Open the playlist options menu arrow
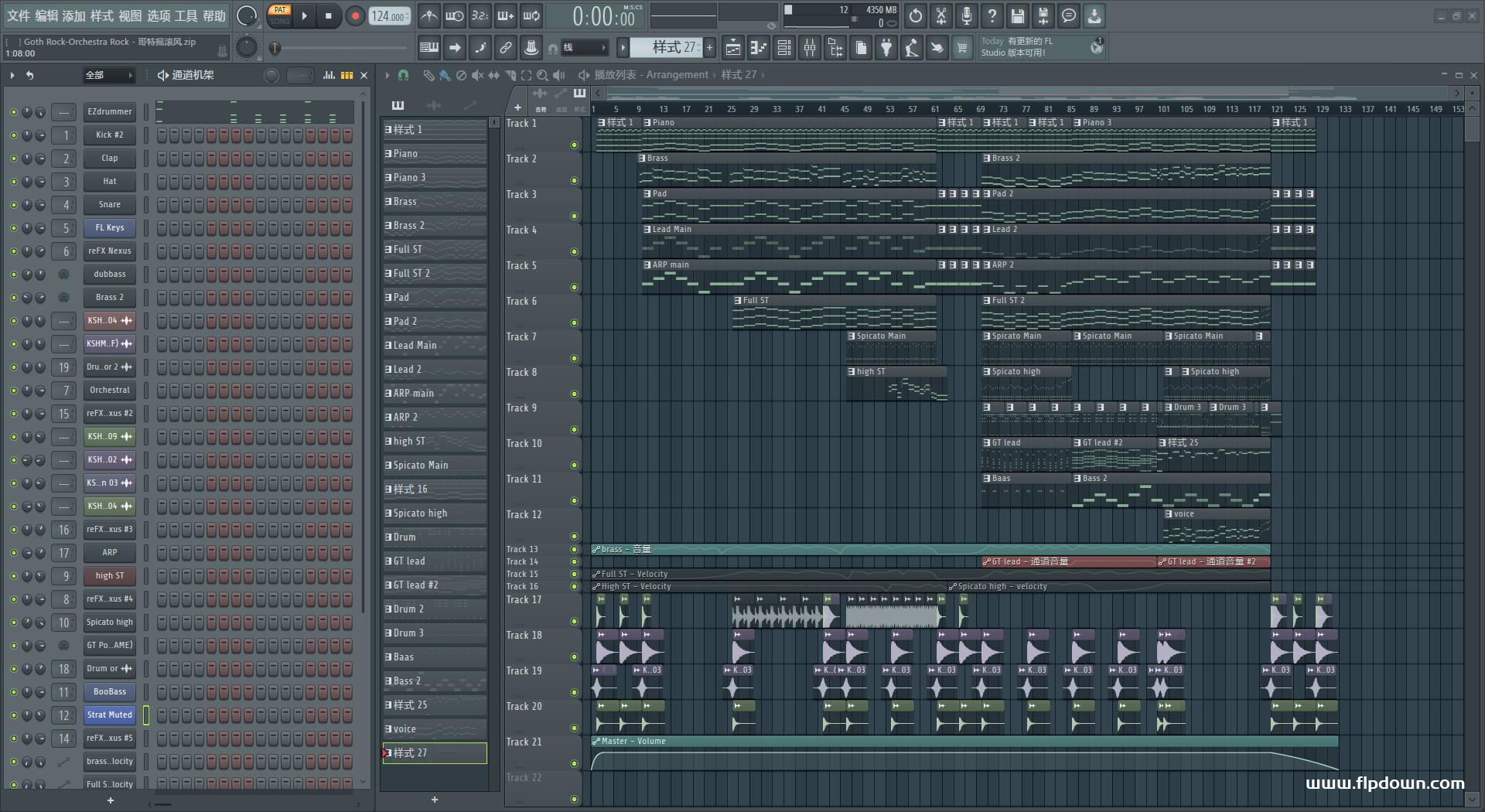 pyautogui.click(x=387, y=75)
